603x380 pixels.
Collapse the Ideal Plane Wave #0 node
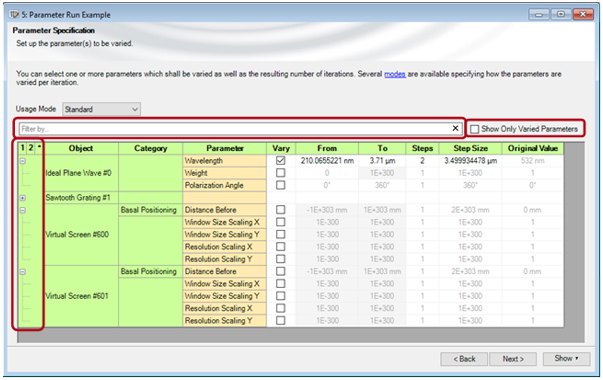point(23,161)
